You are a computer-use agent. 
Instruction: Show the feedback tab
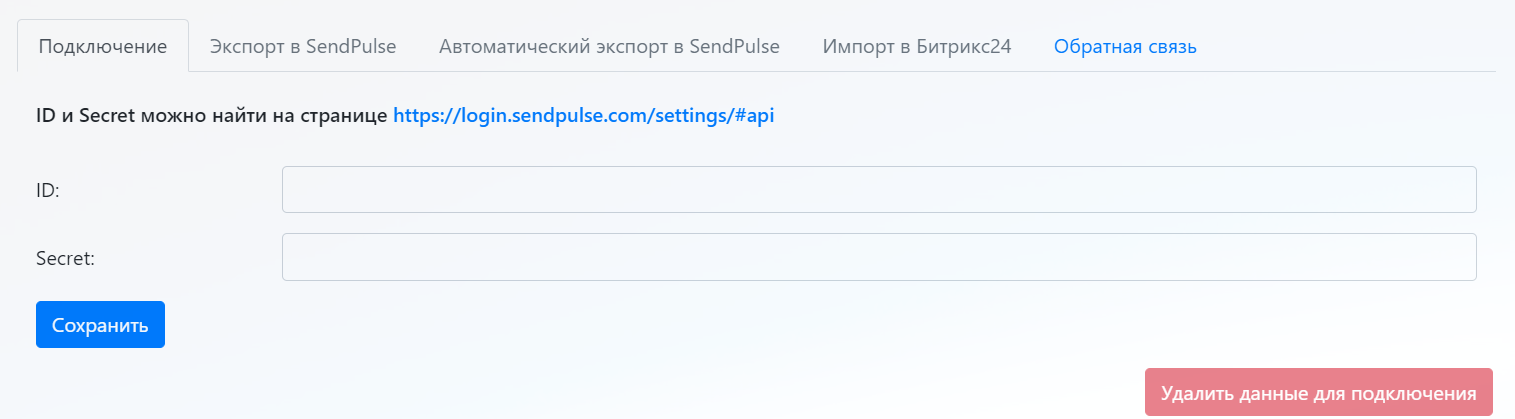click(1125, 46)
